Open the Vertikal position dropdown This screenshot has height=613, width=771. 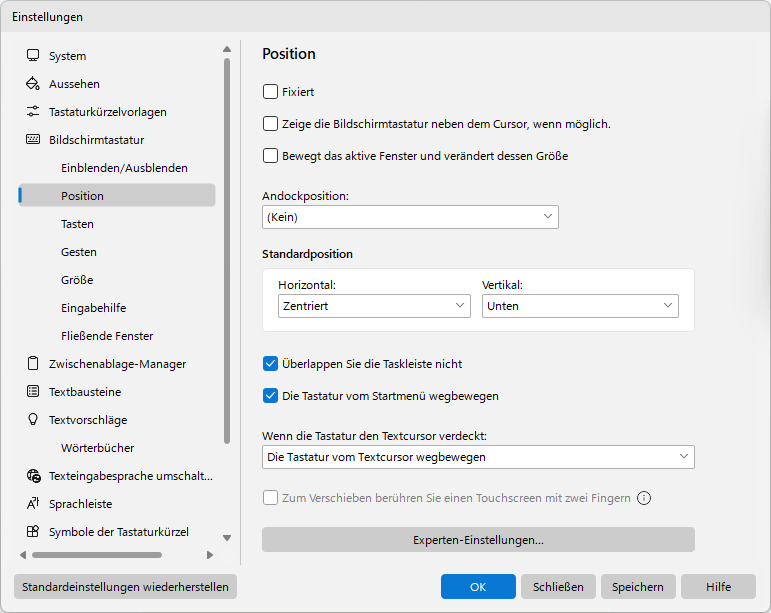point(580,306)
